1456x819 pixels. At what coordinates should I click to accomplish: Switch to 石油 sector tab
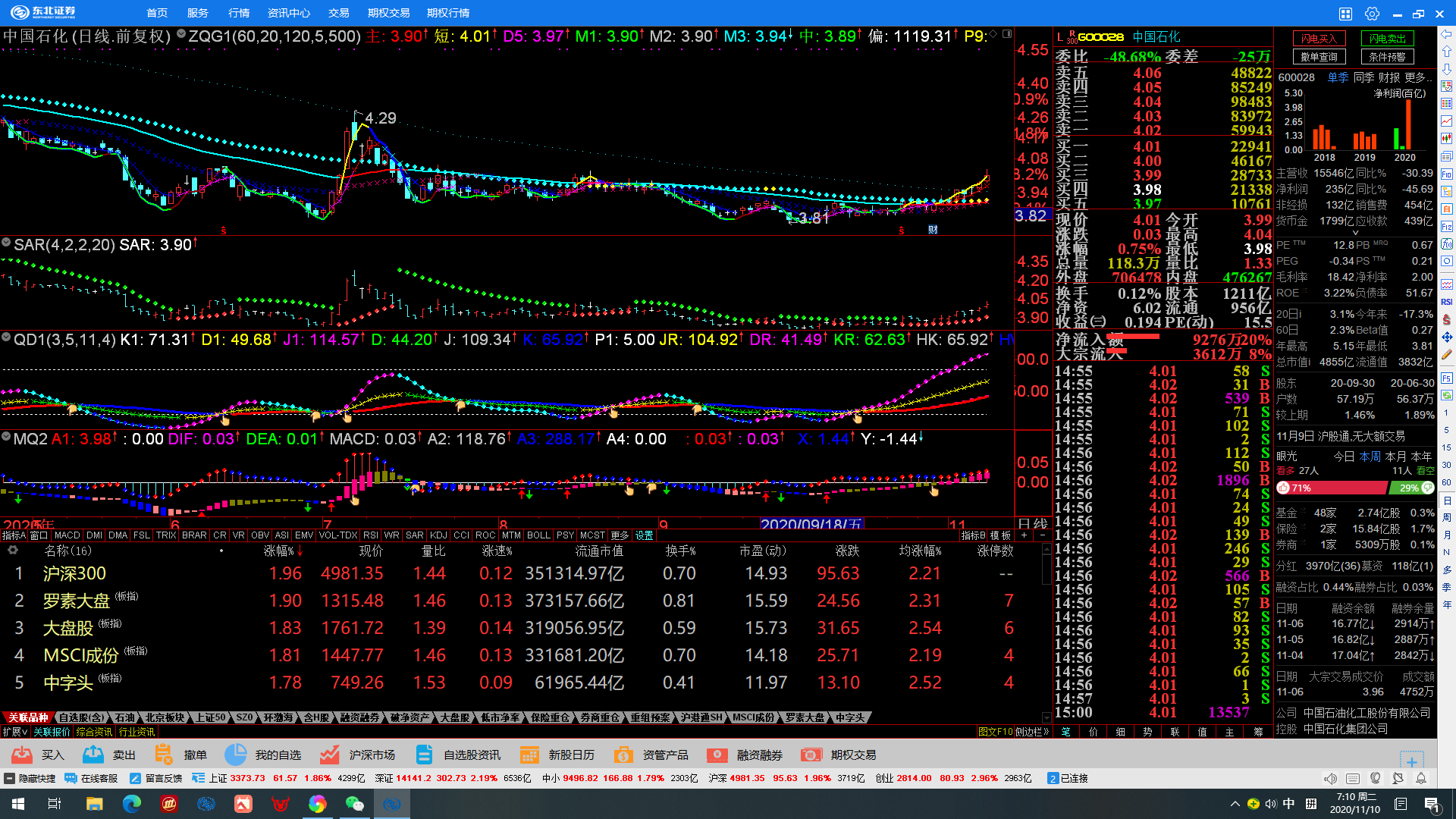point(124,717)
